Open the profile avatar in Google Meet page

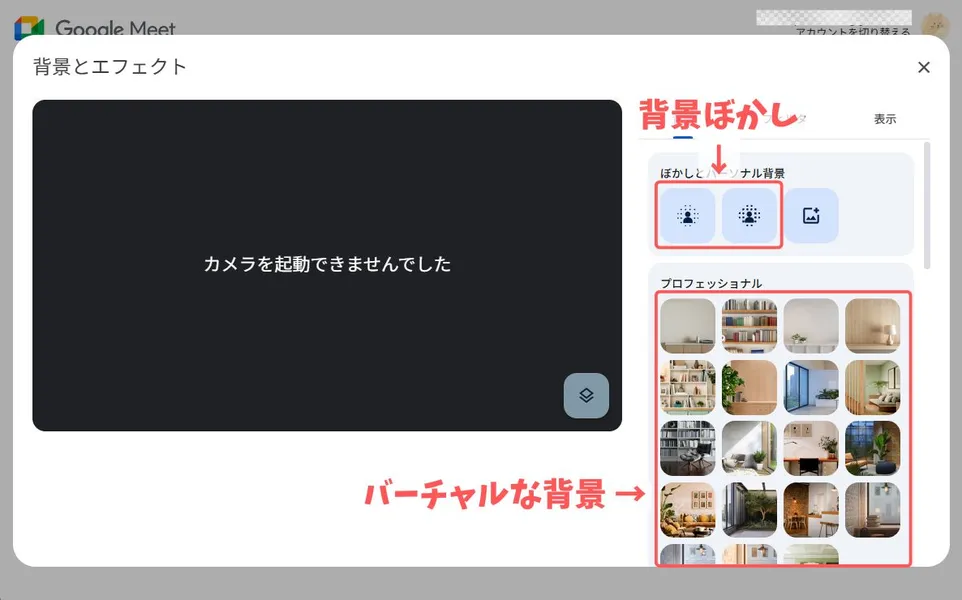click(935, 25)
